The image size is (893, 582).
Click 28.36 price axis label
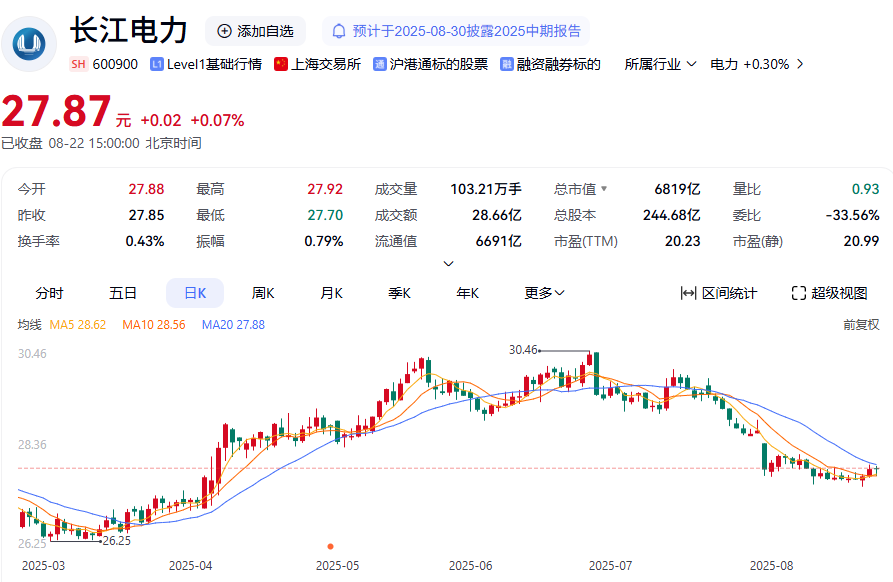coord(32,445)
